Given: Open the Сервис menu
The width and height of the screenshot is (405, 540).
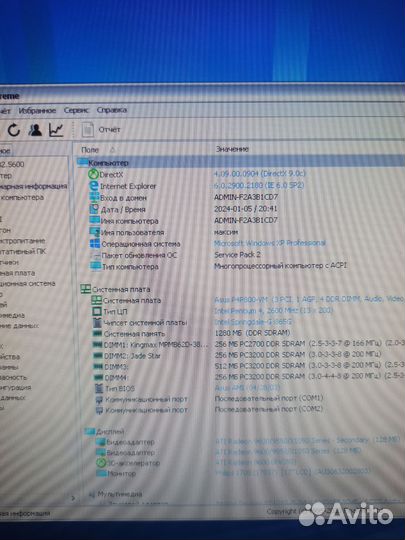Looking at the screenshot, I should [x=76, y=110].
